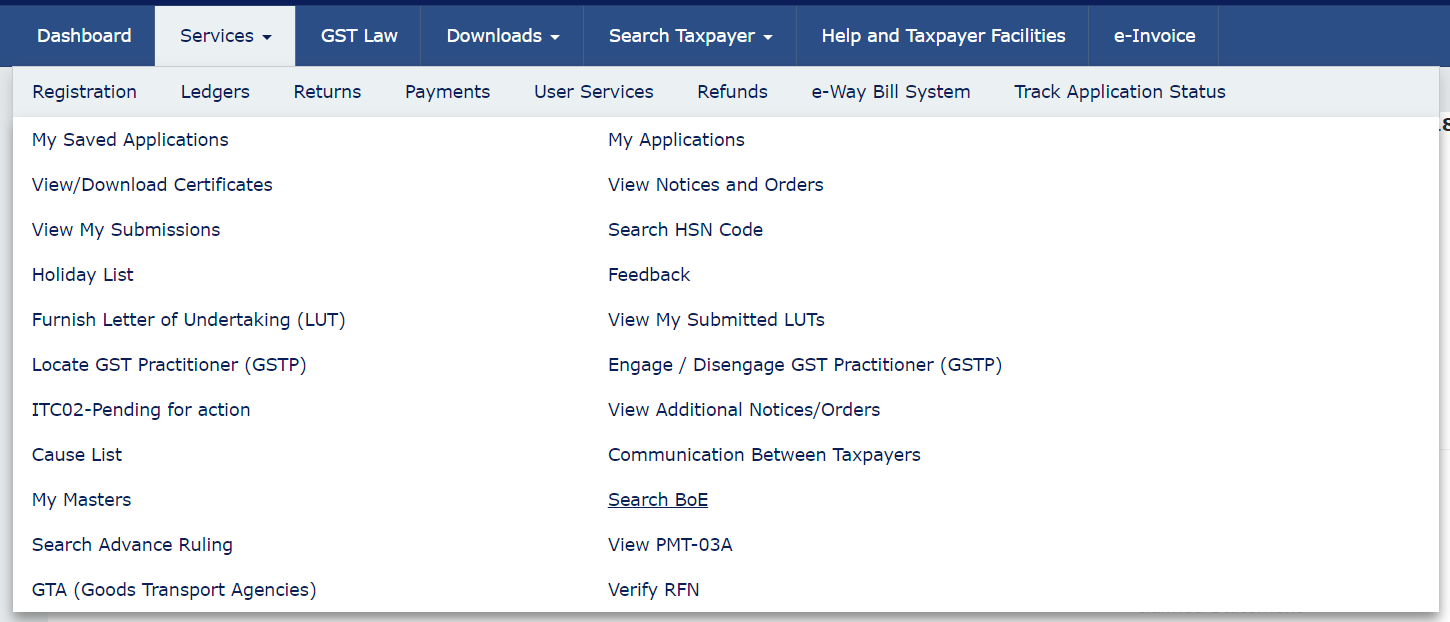Select the User Services submenu tab
This screenshot has height=622, width=1450.
click(594, 92)
